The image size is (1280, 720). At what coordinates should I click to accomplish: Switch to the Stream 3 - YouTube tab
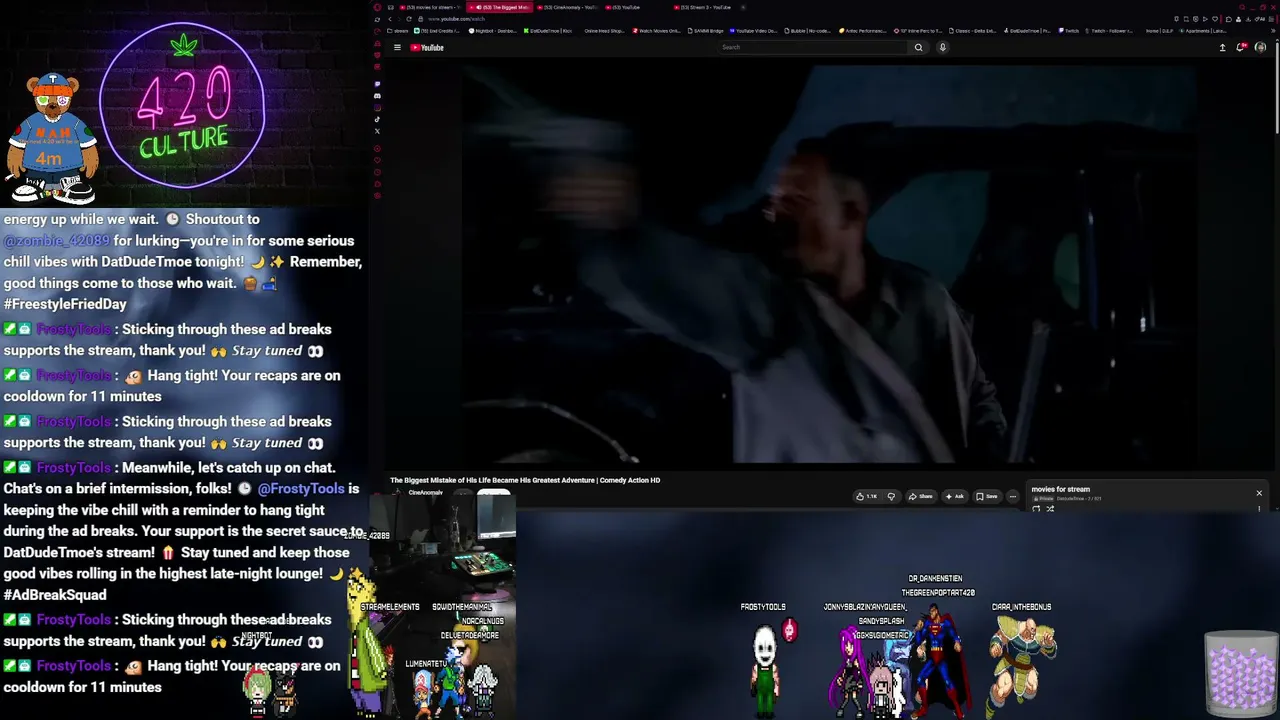point(703,7)
